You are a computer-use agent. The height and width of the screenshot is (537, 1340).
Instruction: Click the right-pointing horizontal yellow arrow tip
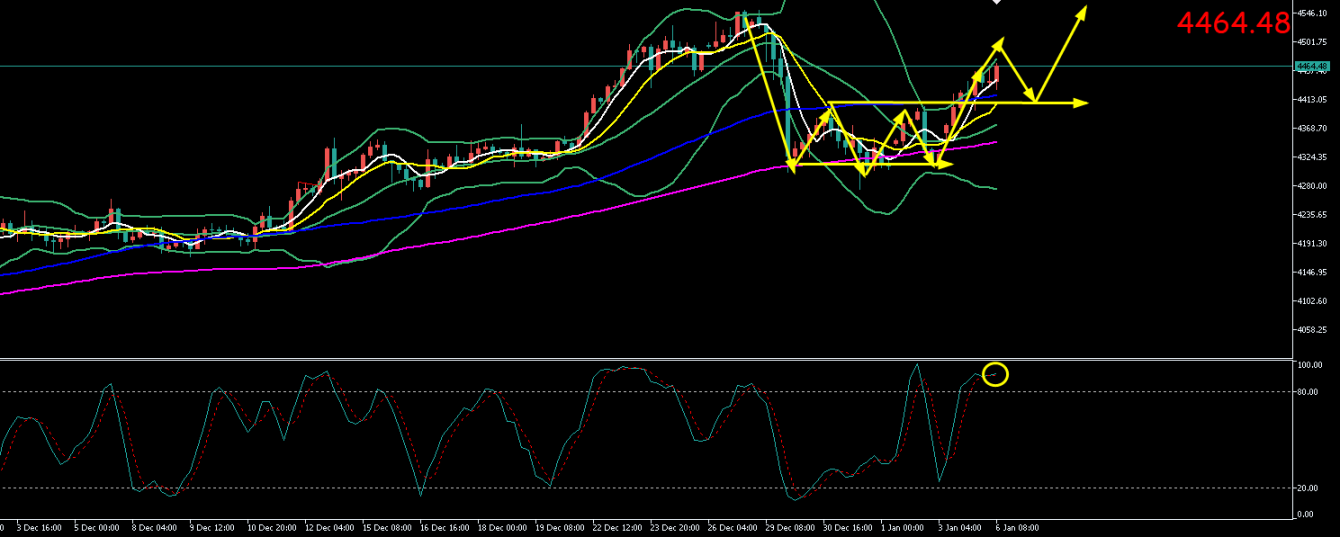coord(1084,103)
